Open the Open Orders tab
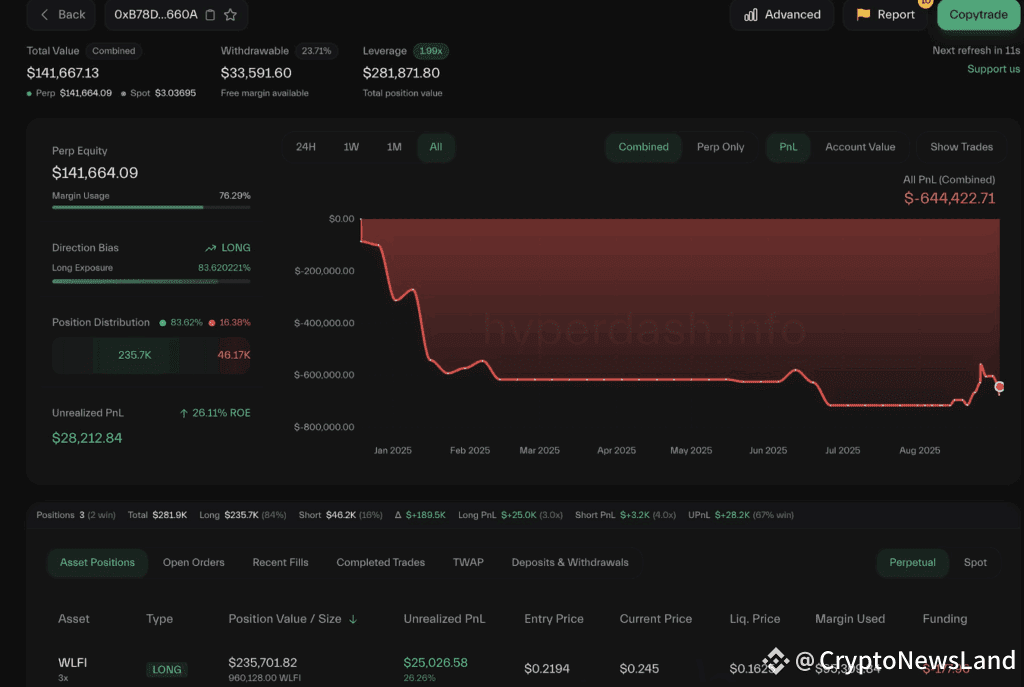 193,562
